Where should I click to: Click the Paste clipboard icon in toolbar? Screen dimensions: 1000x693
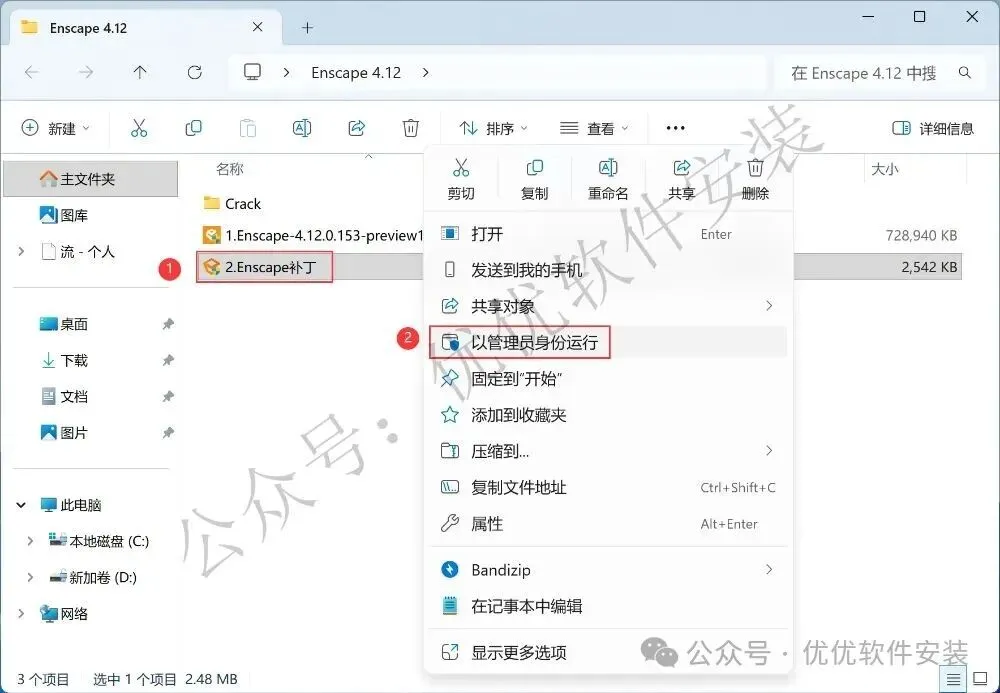pos(247,128)
